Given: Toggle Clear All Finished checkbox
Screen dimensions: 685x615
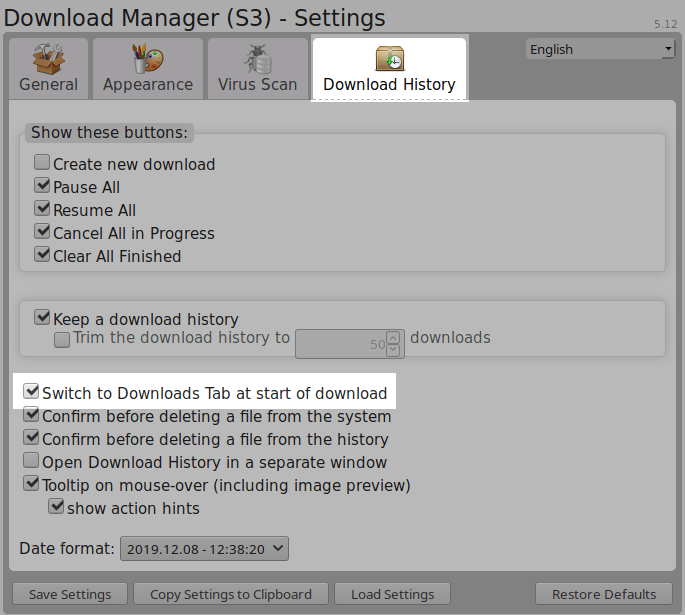Looking at the screenshot, I should (x=42, y=254).
